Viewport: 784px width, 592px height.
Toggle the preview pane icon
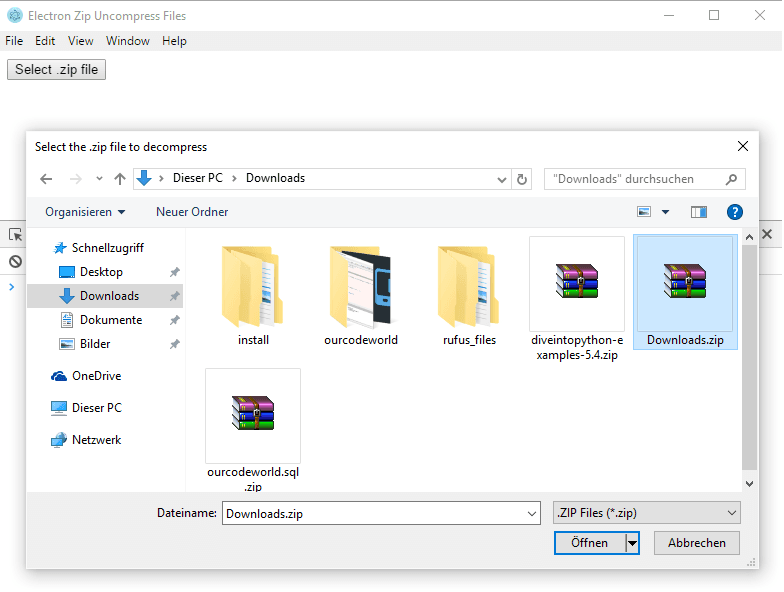point(698,212)
